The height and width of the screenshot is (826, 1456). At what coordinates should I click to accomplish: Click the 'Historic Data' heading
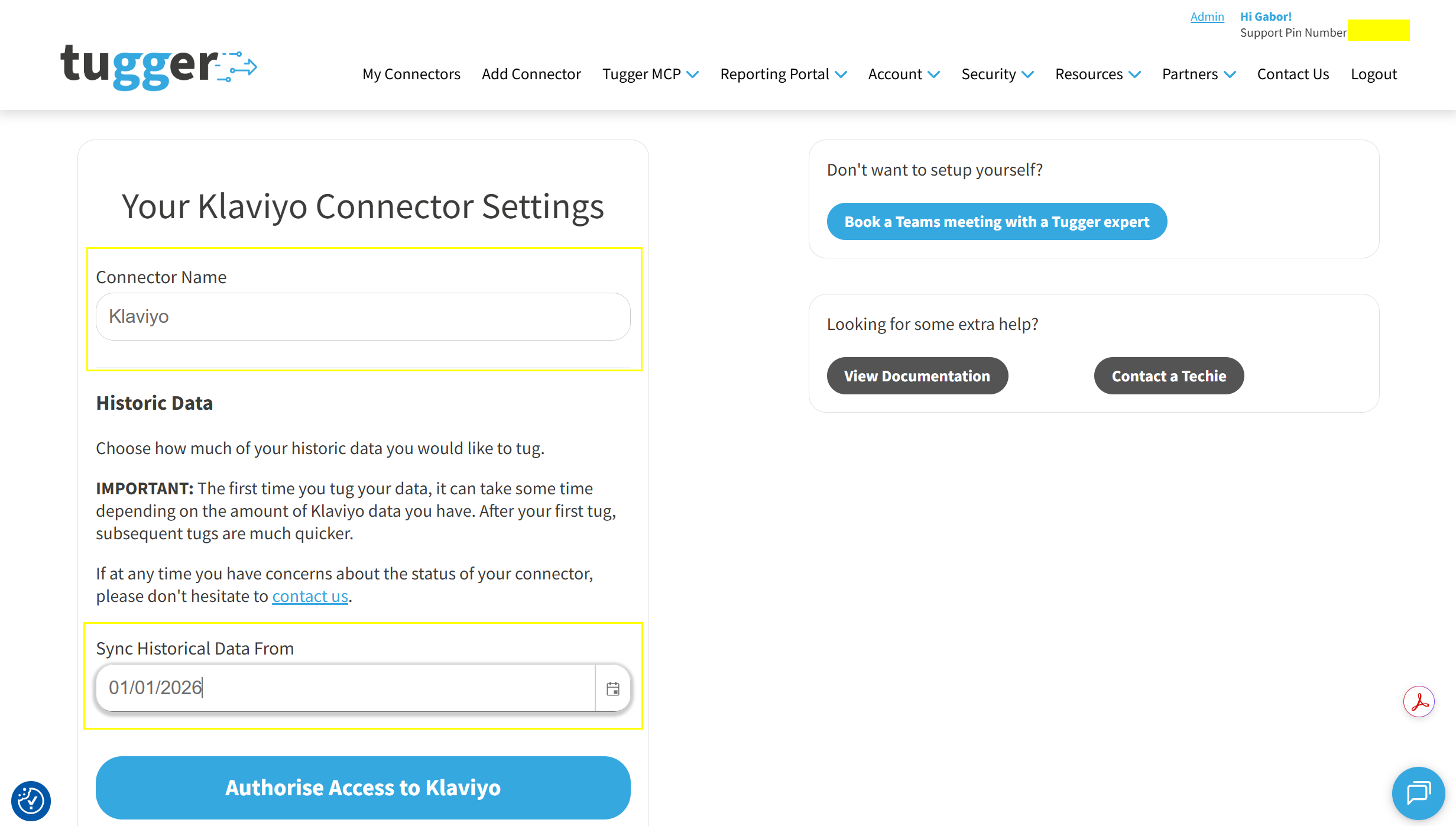click(x=154, y=403)
